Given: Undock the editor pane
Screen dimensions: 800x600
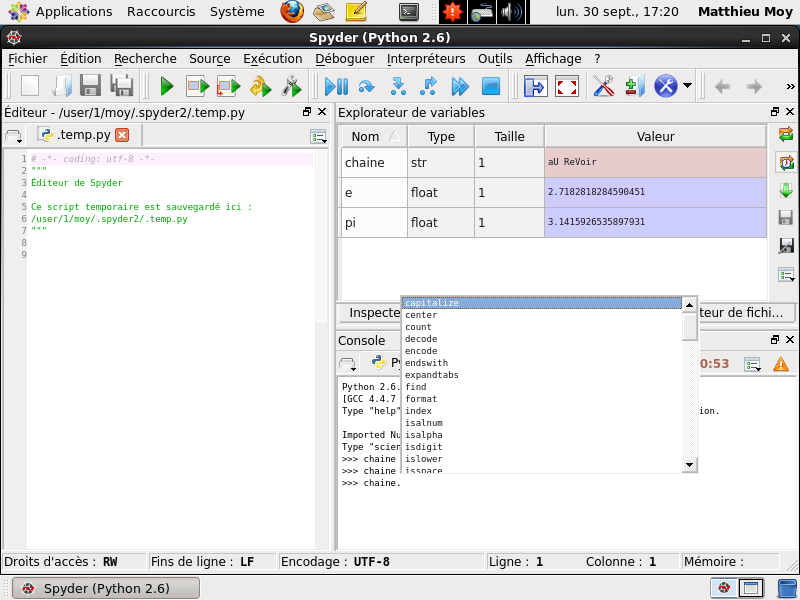Looking at the screenshot, I should click(x=307, y=112).
